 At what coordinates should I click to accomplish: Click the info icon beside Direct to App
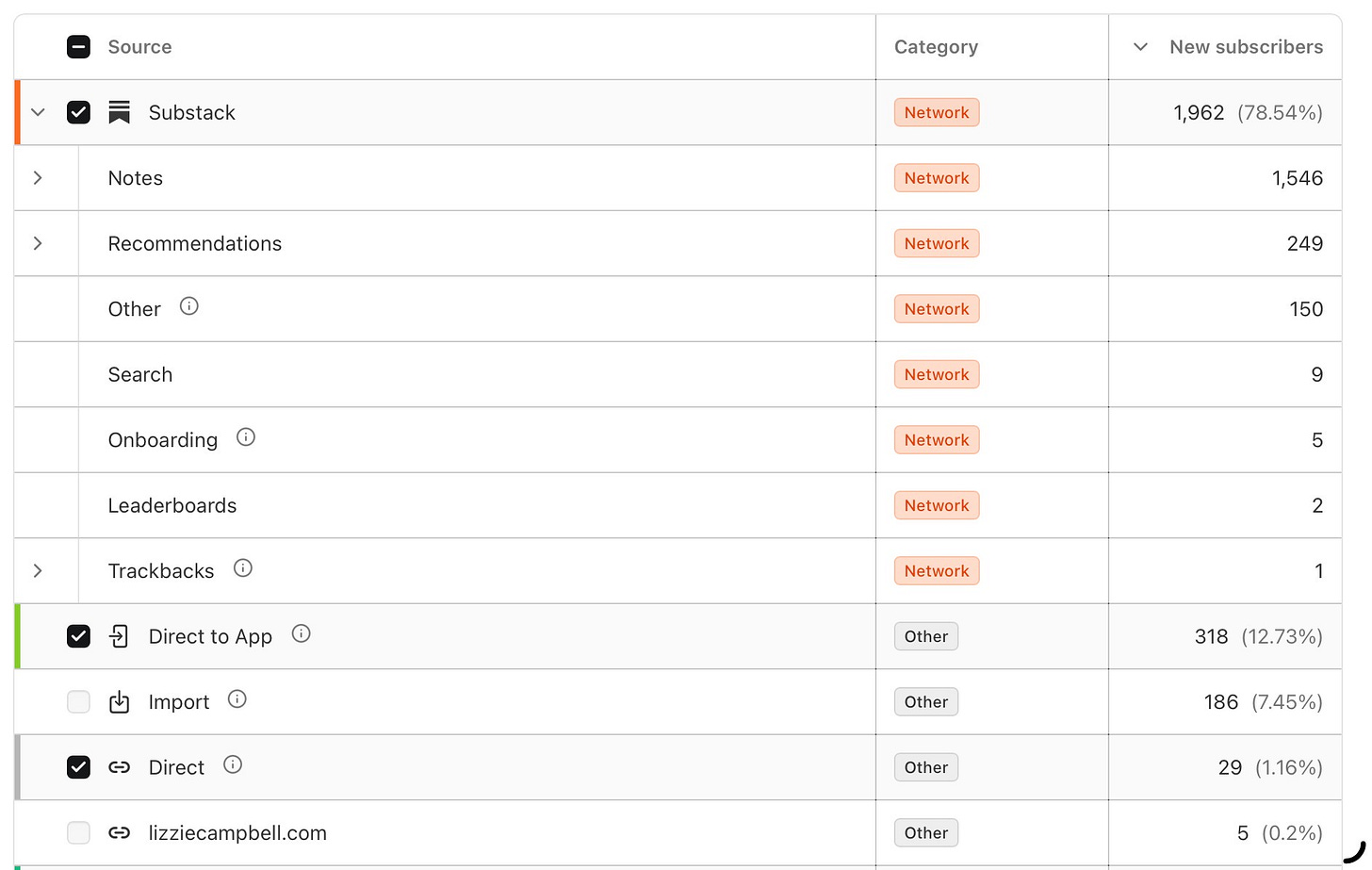302,633
